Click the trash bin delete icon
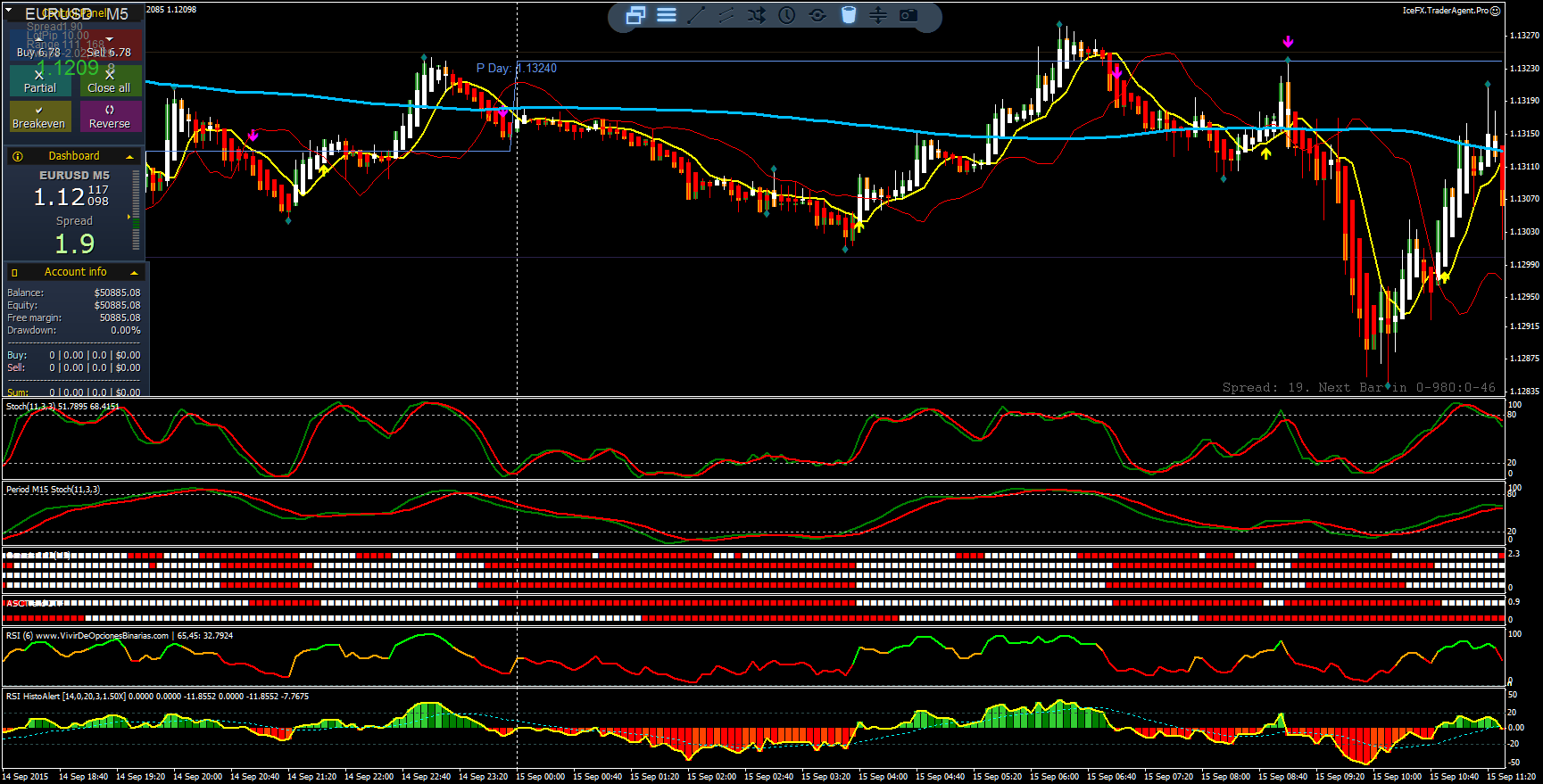This screenshot has height=784, width=1543. click(849, 15)
